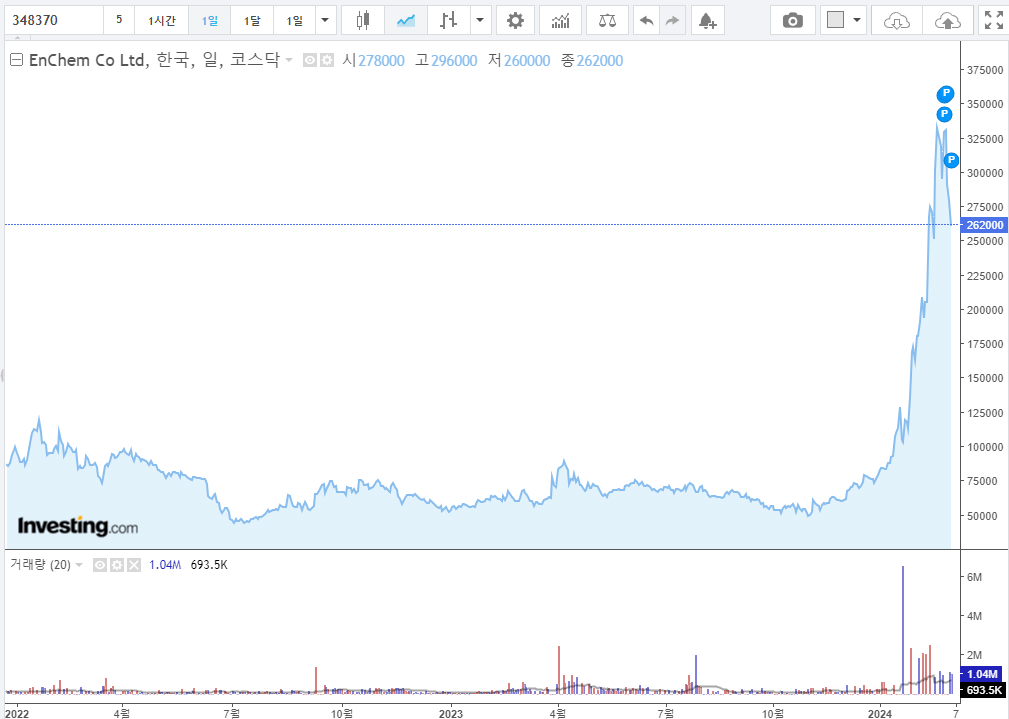Image resolution: width=1009 pixels, height=719 pixels.
Task: Click the middle P marker
Action: click(944, 114)
